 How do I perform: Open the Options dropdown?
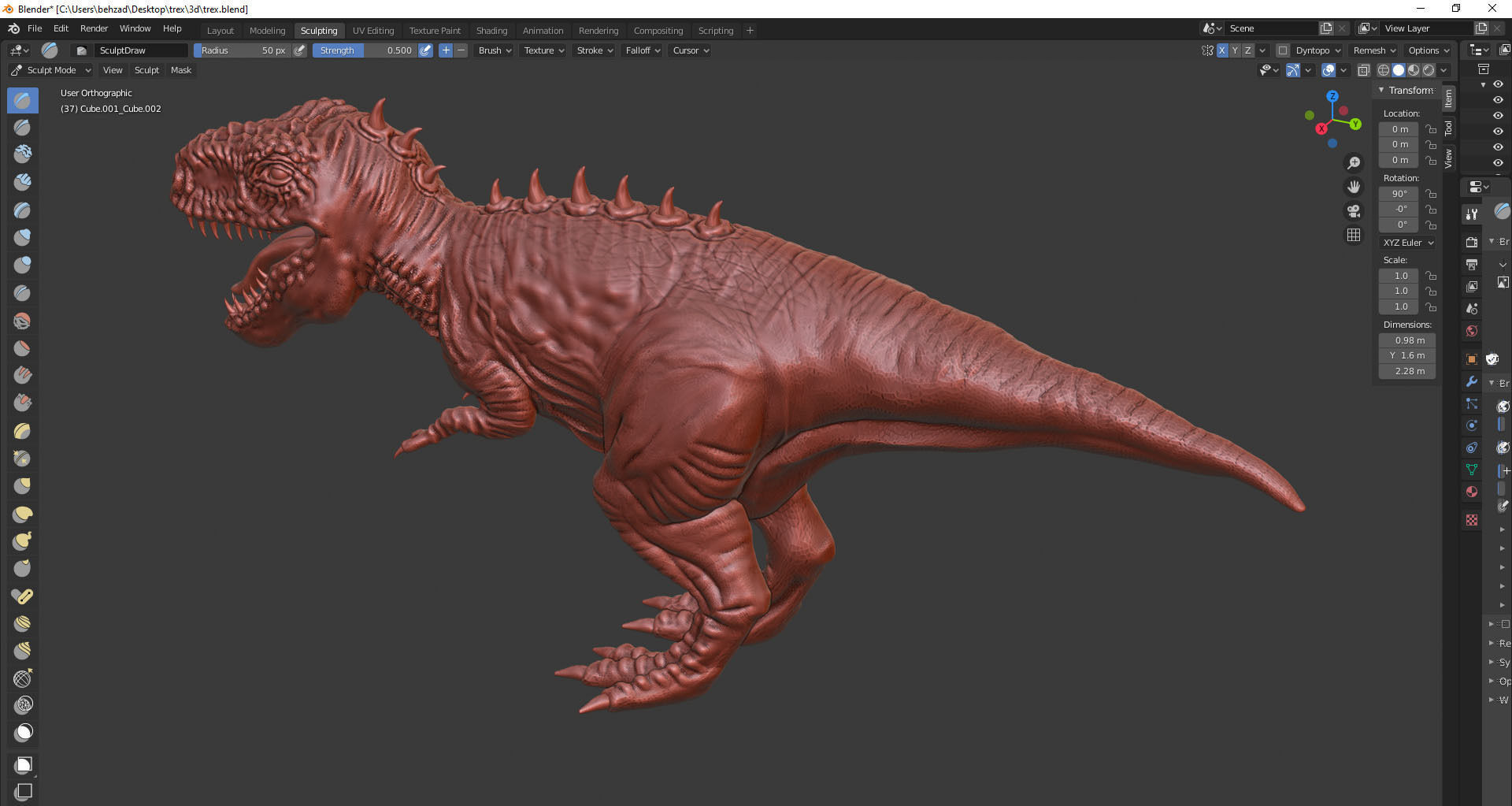coord(1429,50)
